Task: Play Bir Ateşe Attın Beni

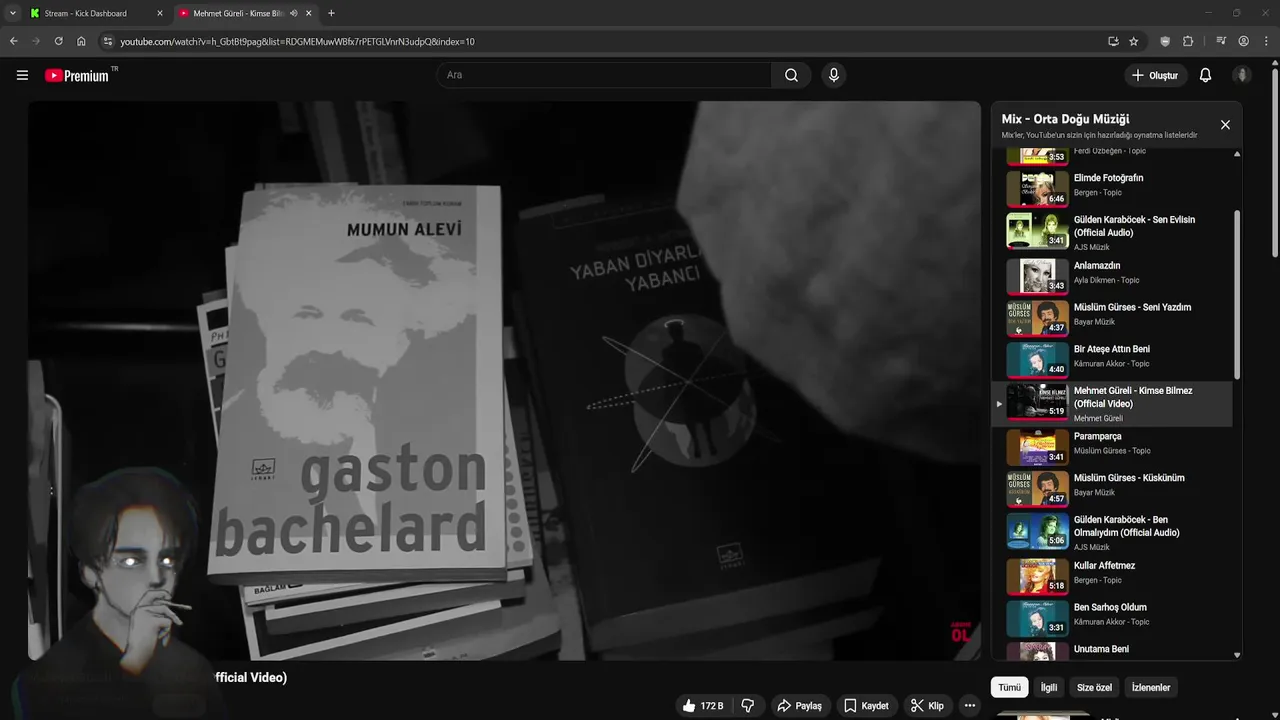Action: pyautogui.click(x=1112, y=359)
